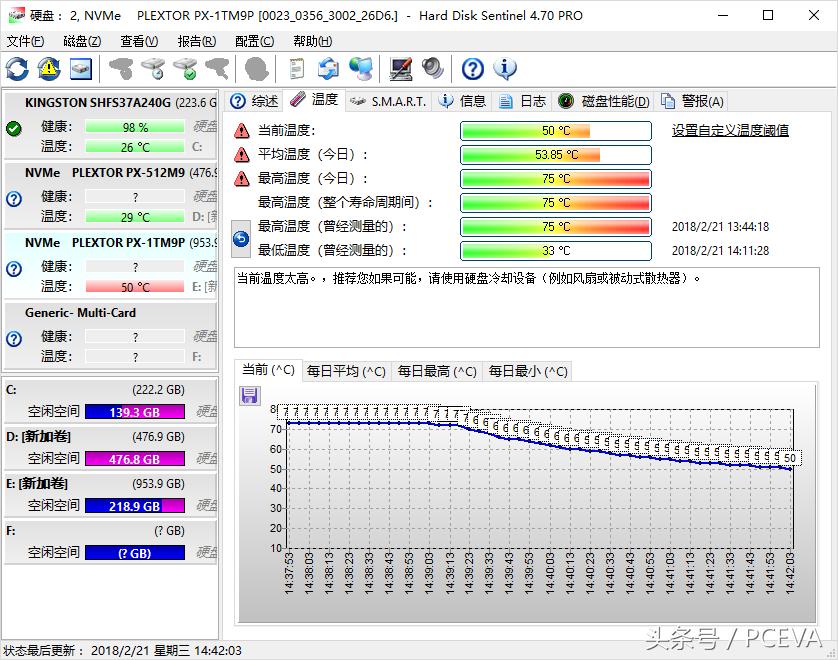Select the KINGSTON SHFS37A240G drive panel
The height and width of the screenshot is (660, 838).
[110, 125]
